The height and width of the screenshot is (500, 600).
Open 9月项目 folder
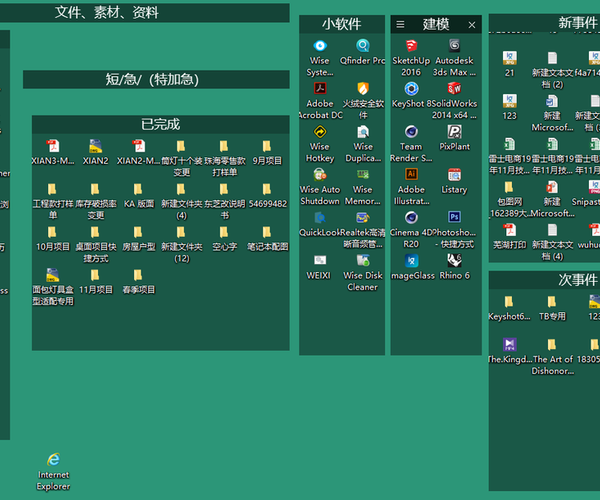click(267, 146)
